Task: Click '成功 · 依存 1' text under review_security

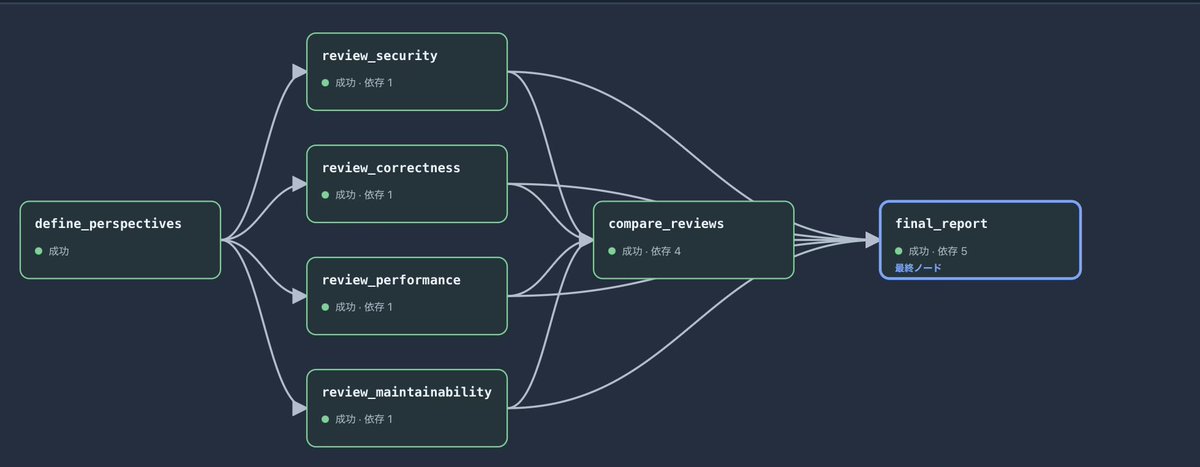Action: [364, 82]
